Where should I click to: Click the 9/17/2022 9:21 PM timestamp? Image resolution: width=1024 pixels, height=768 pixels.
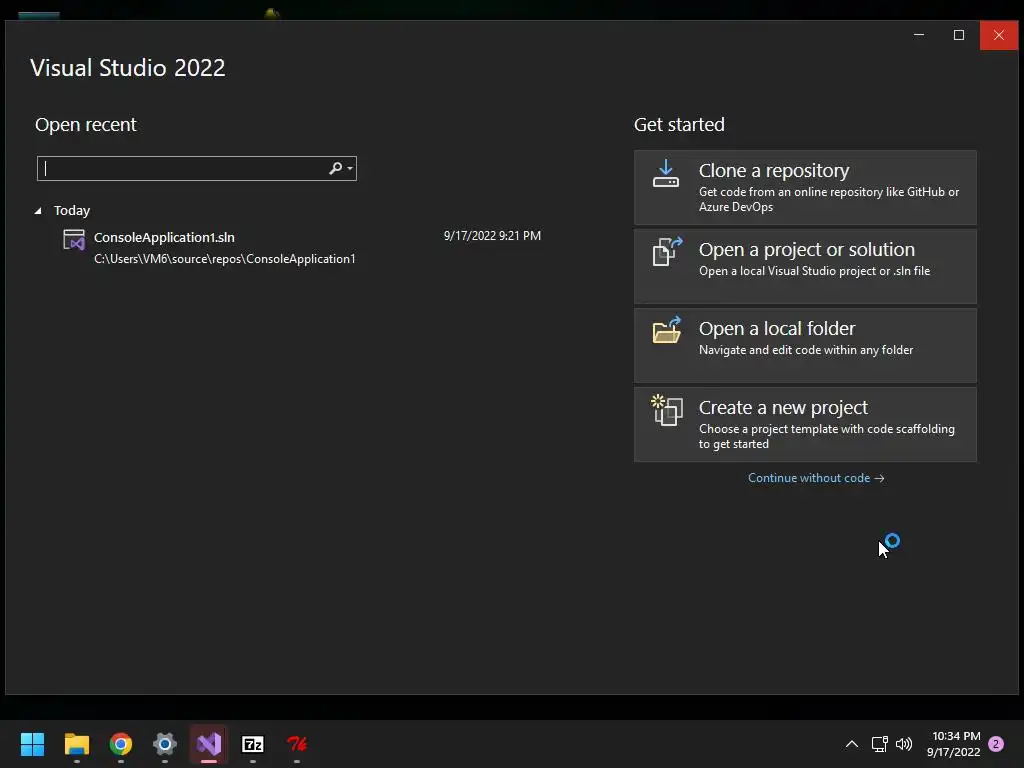pyautogui.click(x=492, y=236)
